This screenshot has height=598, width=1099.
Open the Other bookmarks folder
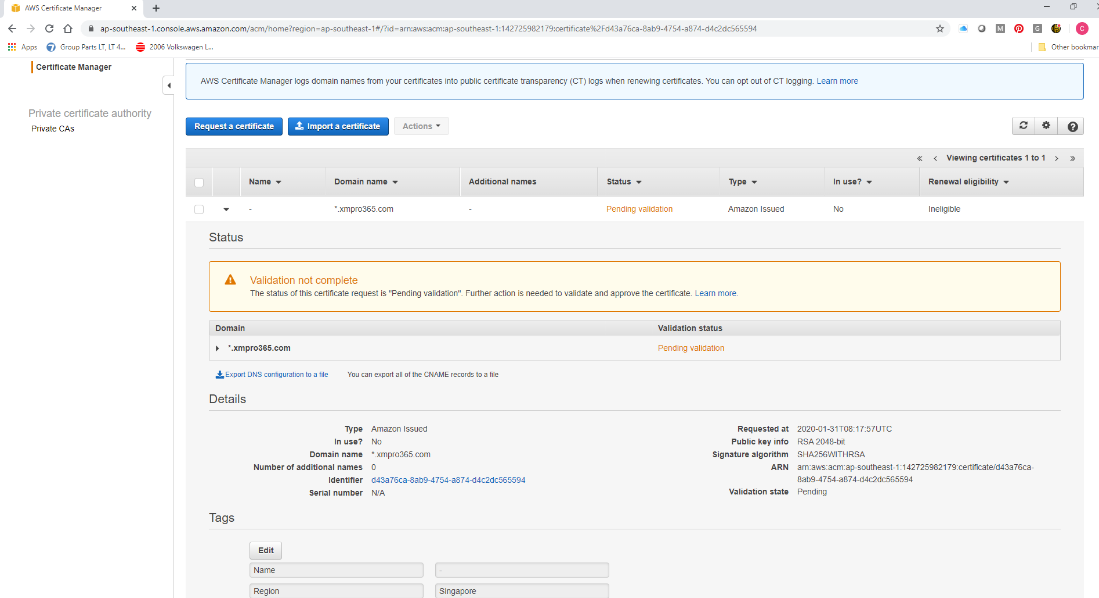coord(1067,47)
